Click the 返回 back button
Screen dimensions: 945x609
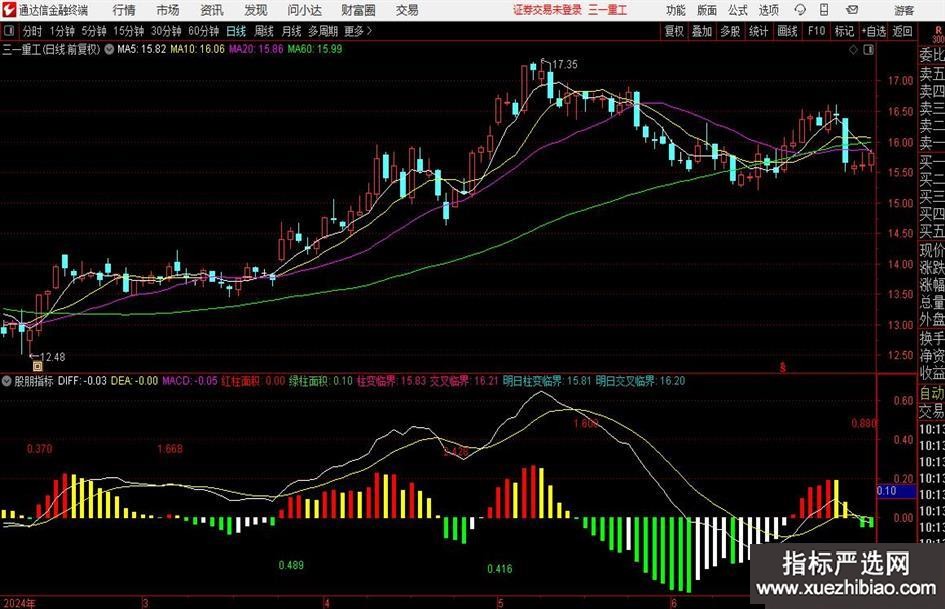(902, 31)
